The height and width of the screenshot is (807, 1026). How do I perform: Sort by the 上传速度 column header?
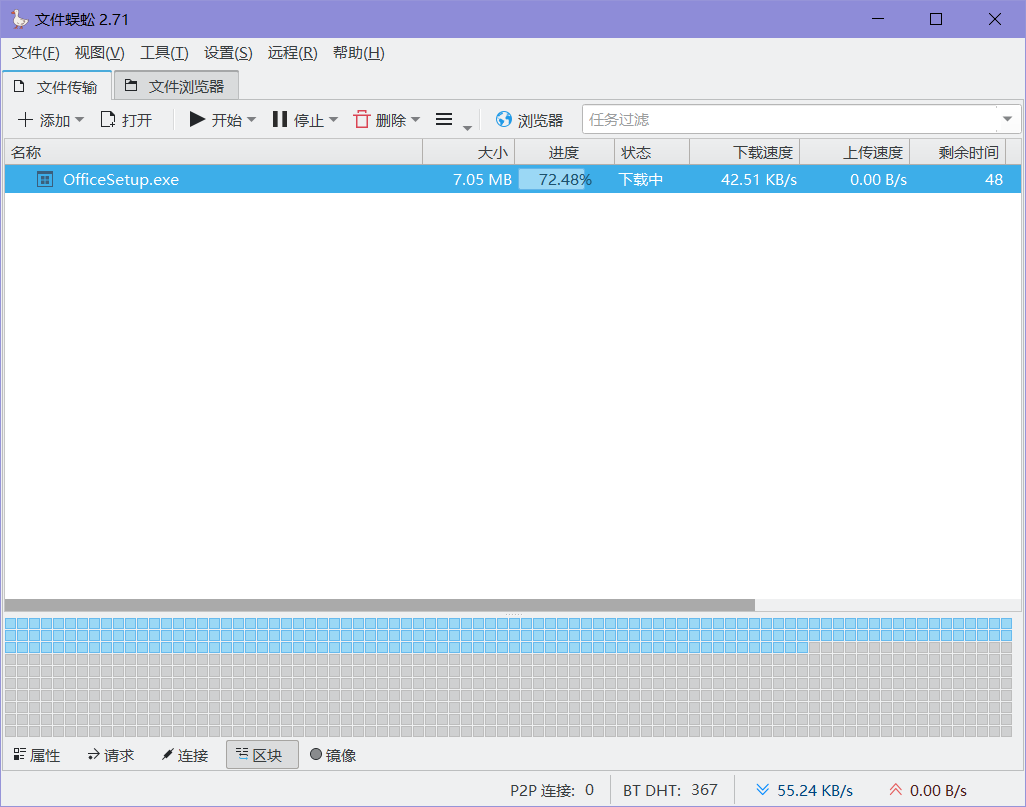(855, 152)
